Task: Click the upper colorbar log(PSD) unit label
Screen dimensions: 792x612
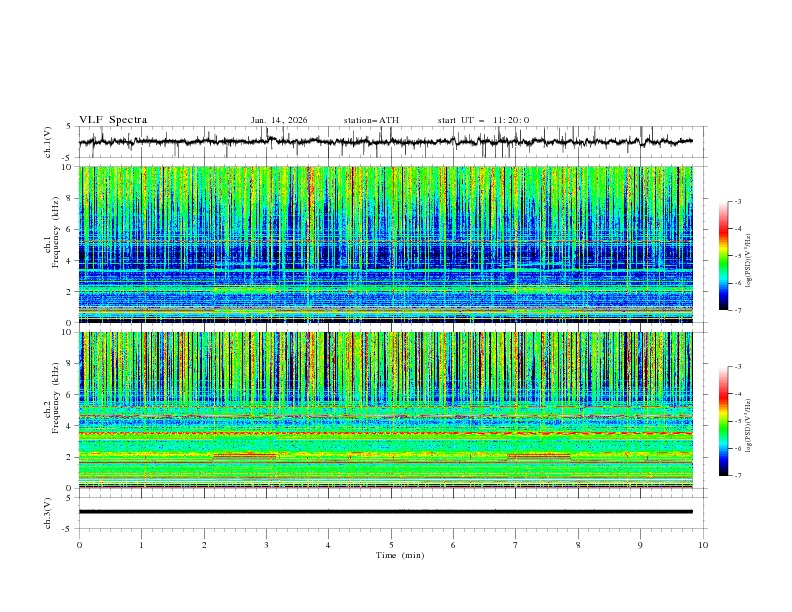Action: 749,256
